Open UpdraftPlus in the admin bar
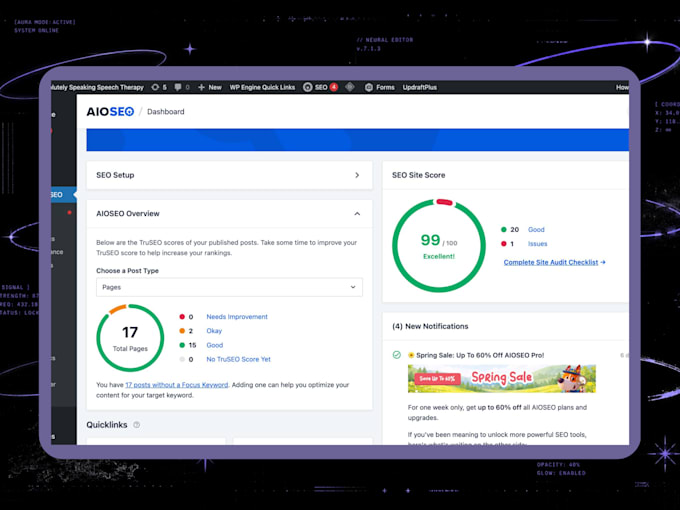The width and height of the screenshot is (680, 510). click(x=419, y=87)
